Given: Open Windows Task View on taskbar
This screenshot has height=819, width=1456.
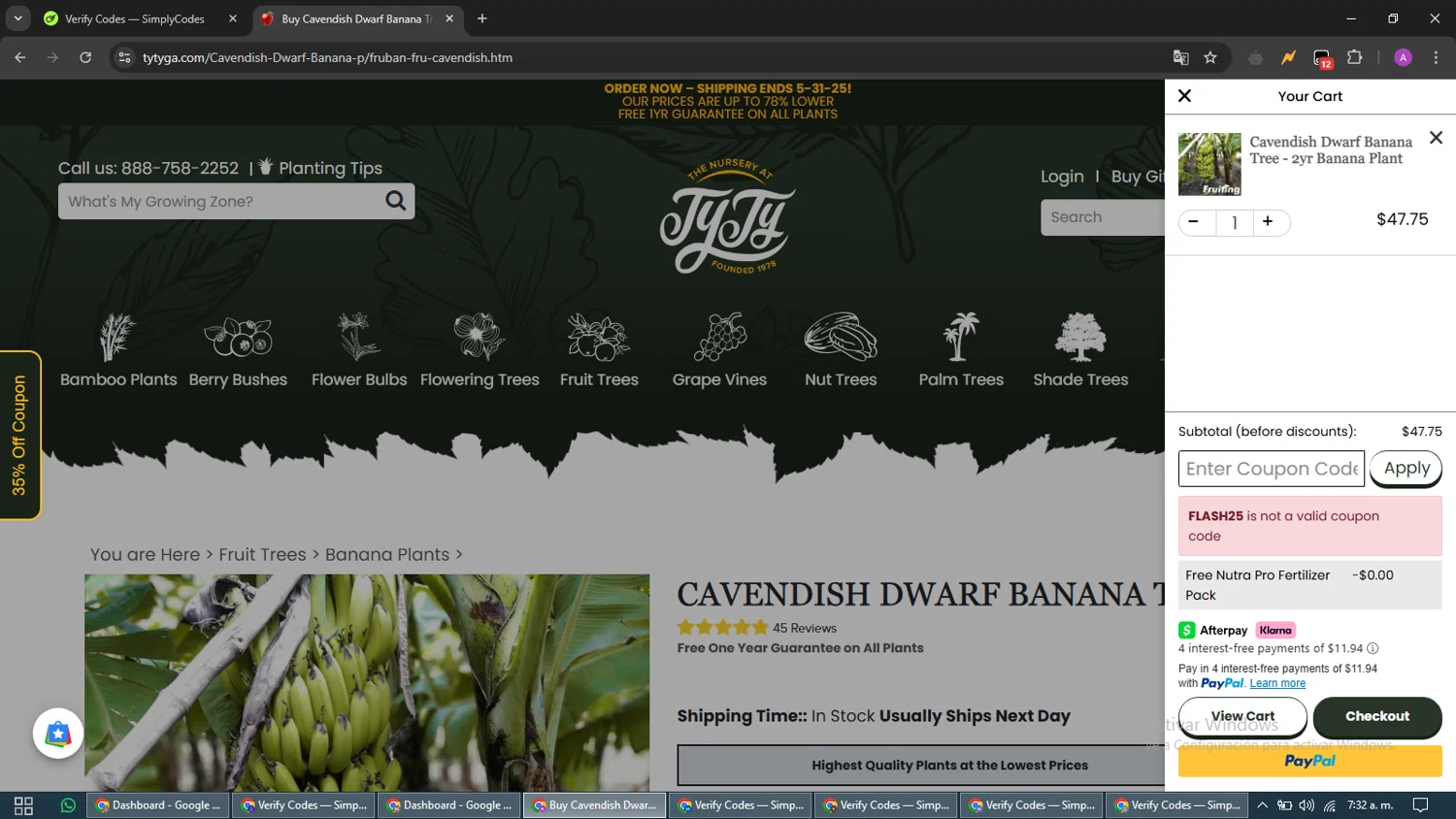Looking at the screenshot, I should [23, 805].
